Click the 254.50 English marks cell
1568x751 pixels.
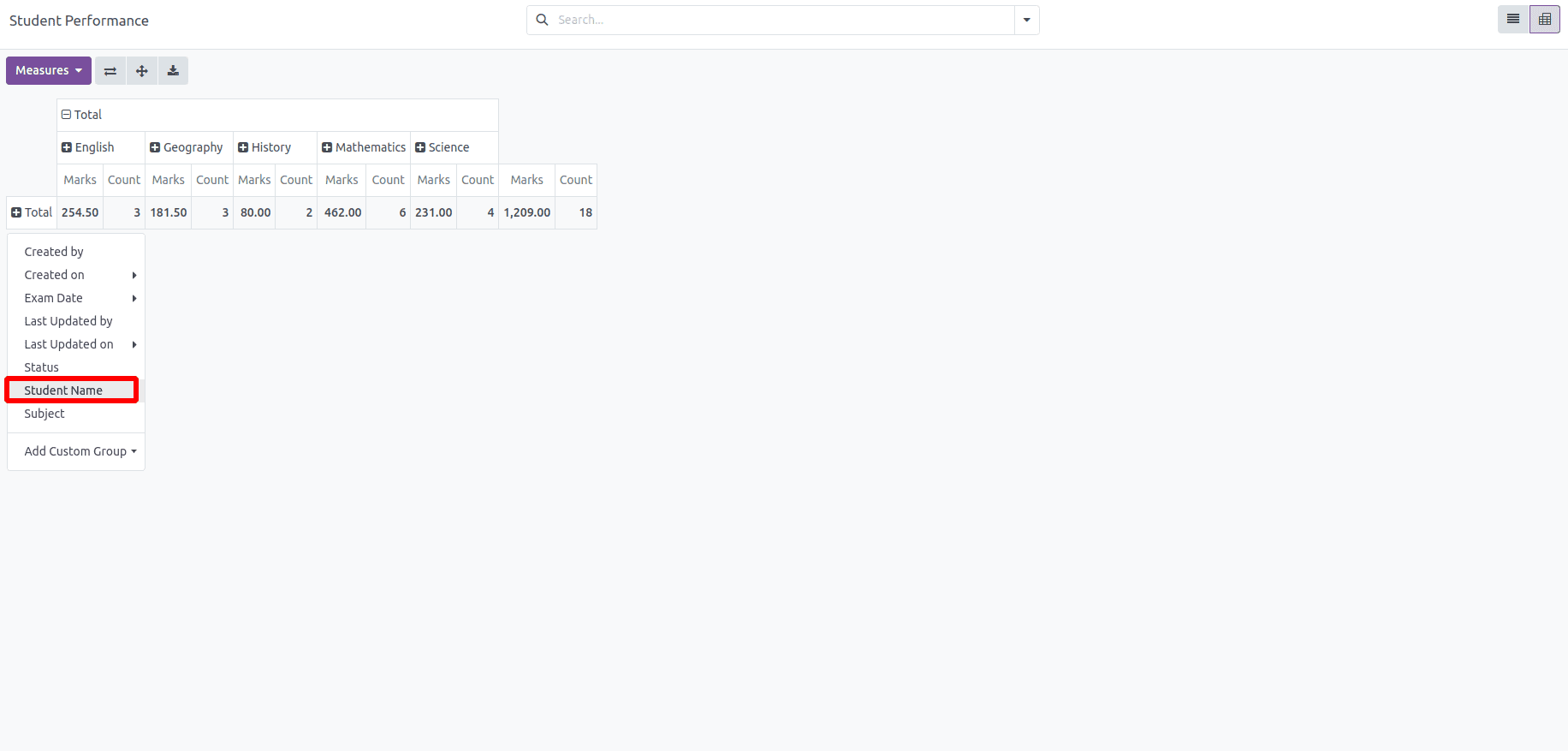pos(80,212)
